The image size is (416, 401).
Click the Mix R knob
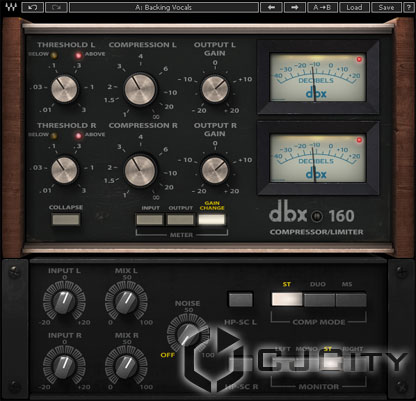tap(126, 367)
